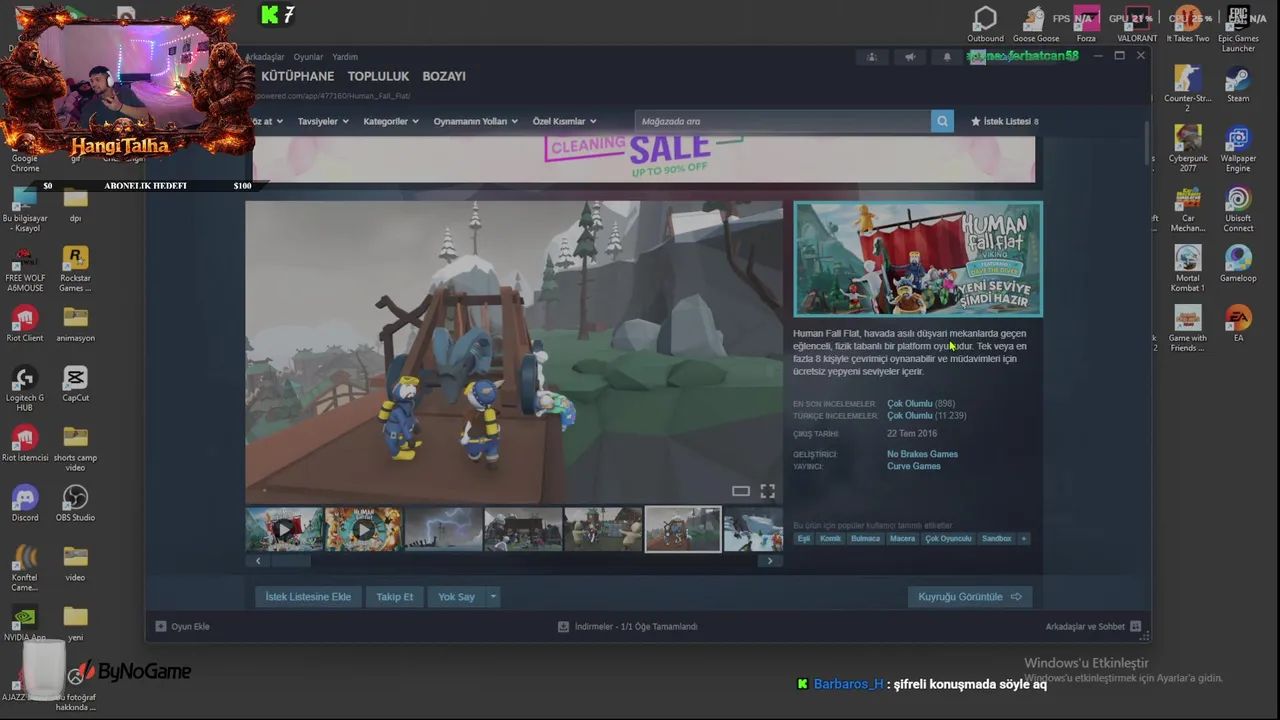Viewport: 1280px width, 720px height.
Task: Click the Oyun Ekle button
Action: tap(182, 626)
